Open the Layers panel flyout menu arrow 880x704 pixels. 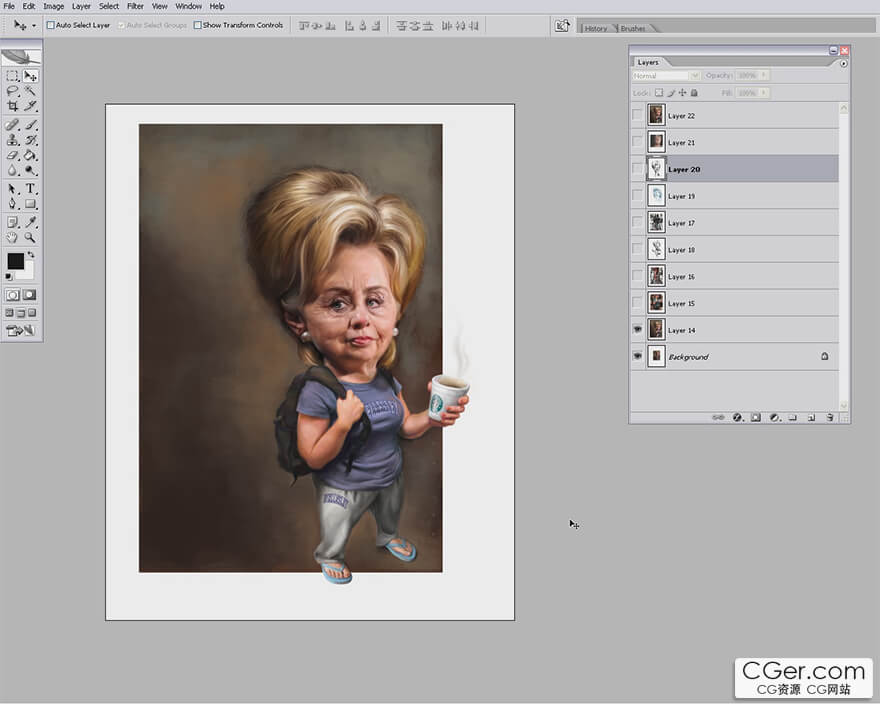[843, 63]
